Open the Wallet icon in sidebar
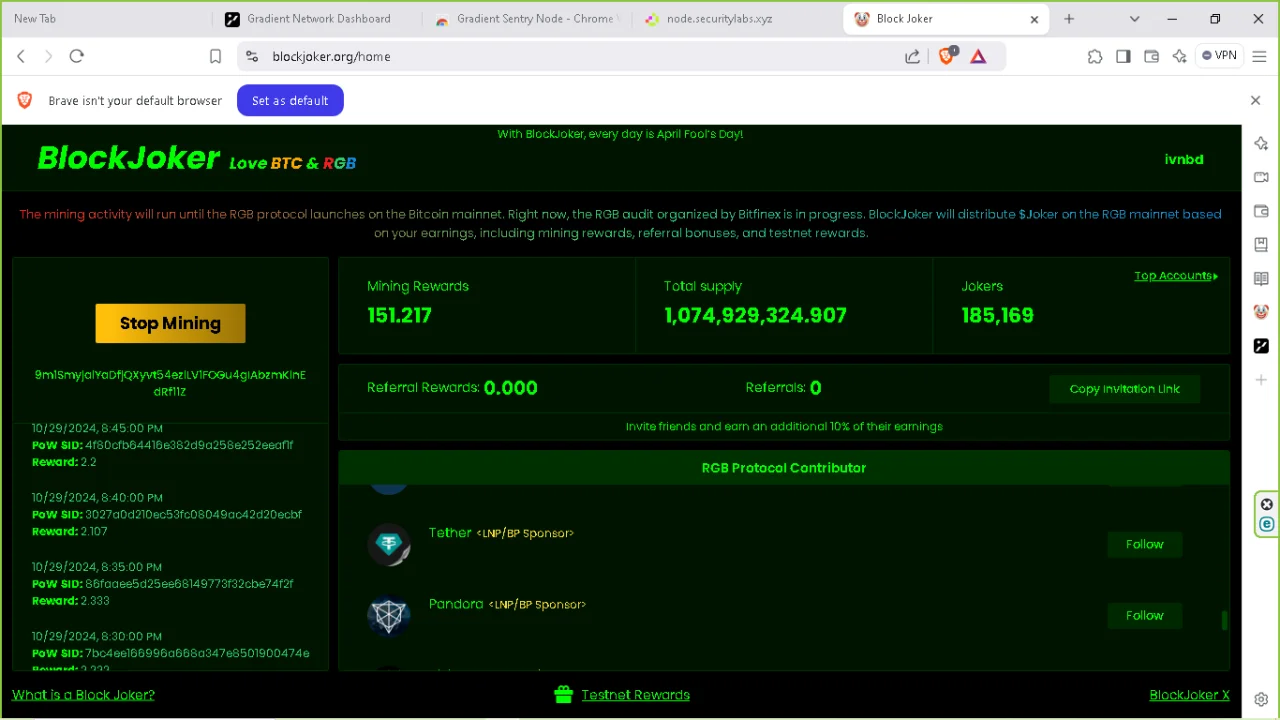1280x720 pixels. coord(1261,211)
